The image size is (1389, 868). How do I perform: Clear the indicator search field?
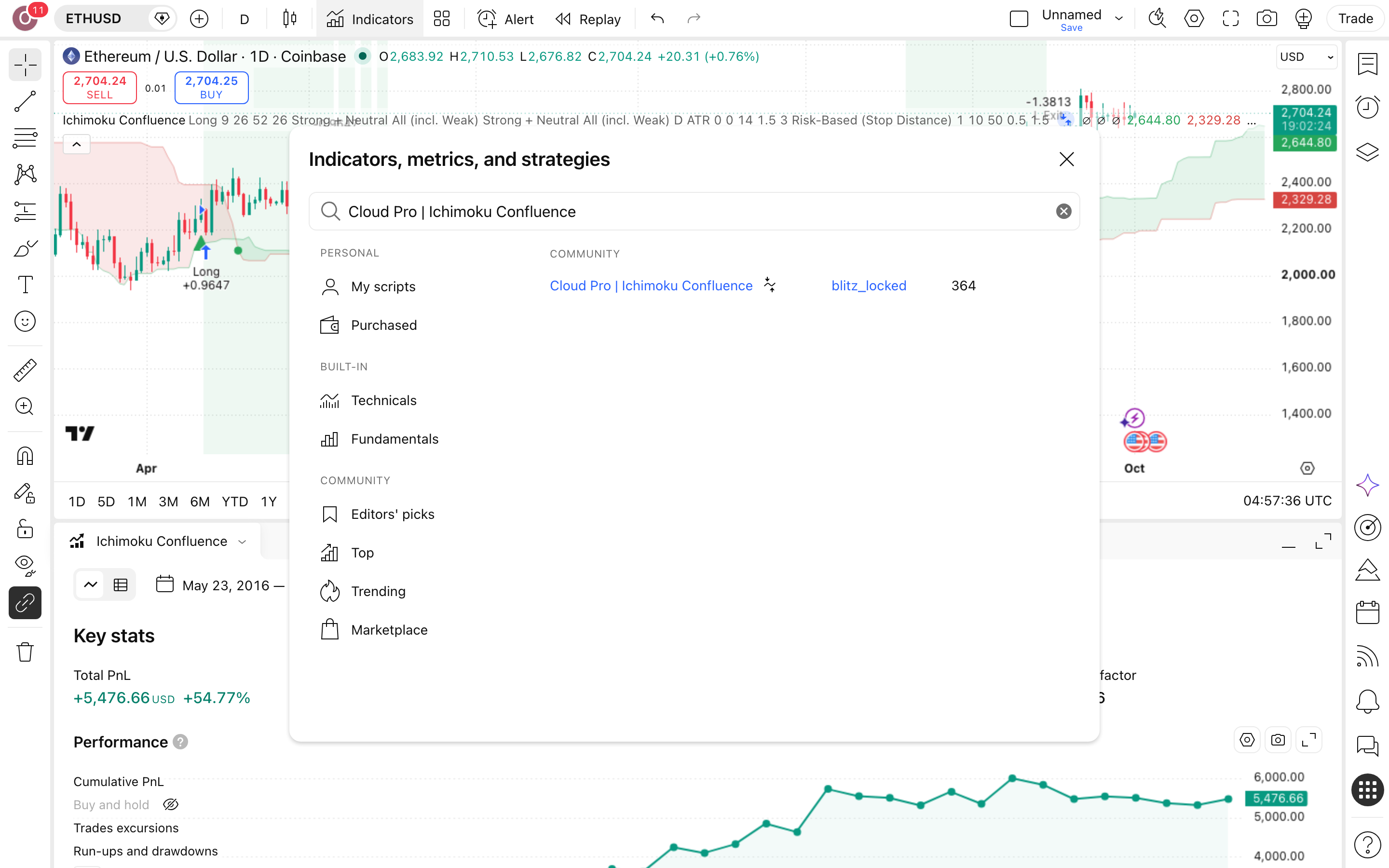(x=1063, y=211)
